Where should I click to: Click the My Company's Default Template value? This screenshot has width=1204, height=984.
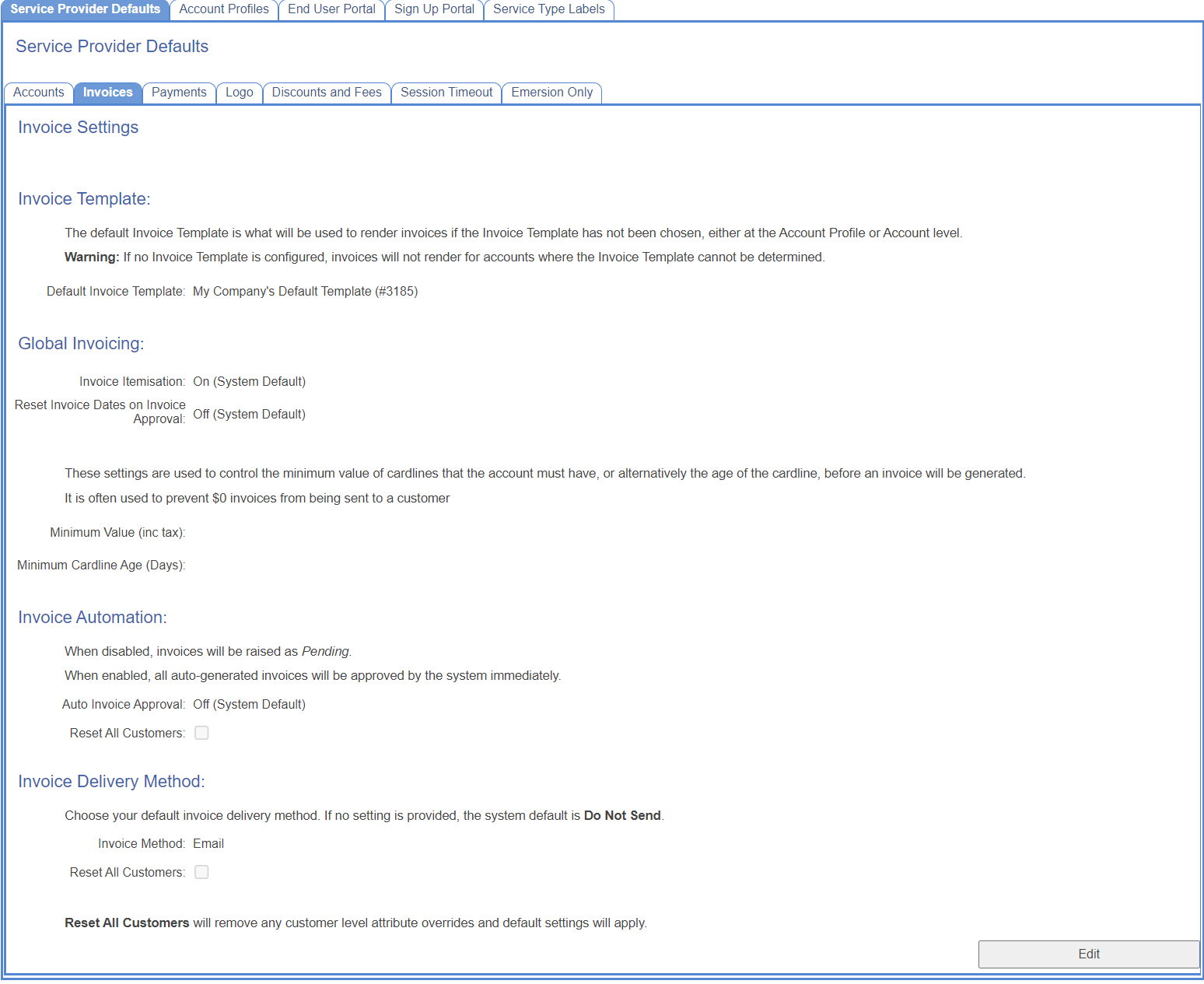point(305,292)
